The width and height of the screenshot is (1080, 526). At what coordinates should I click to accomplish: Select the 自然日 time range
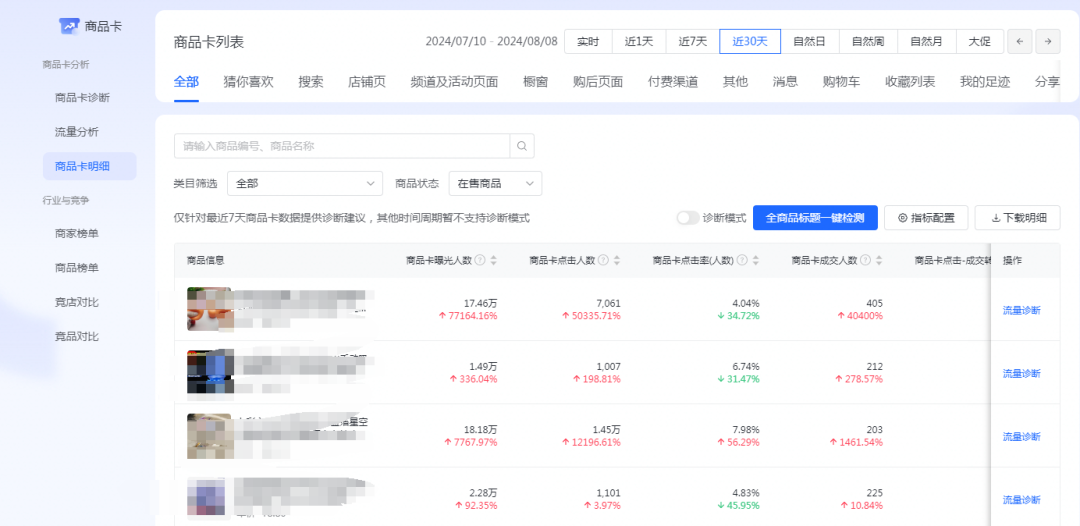(809, 41)
